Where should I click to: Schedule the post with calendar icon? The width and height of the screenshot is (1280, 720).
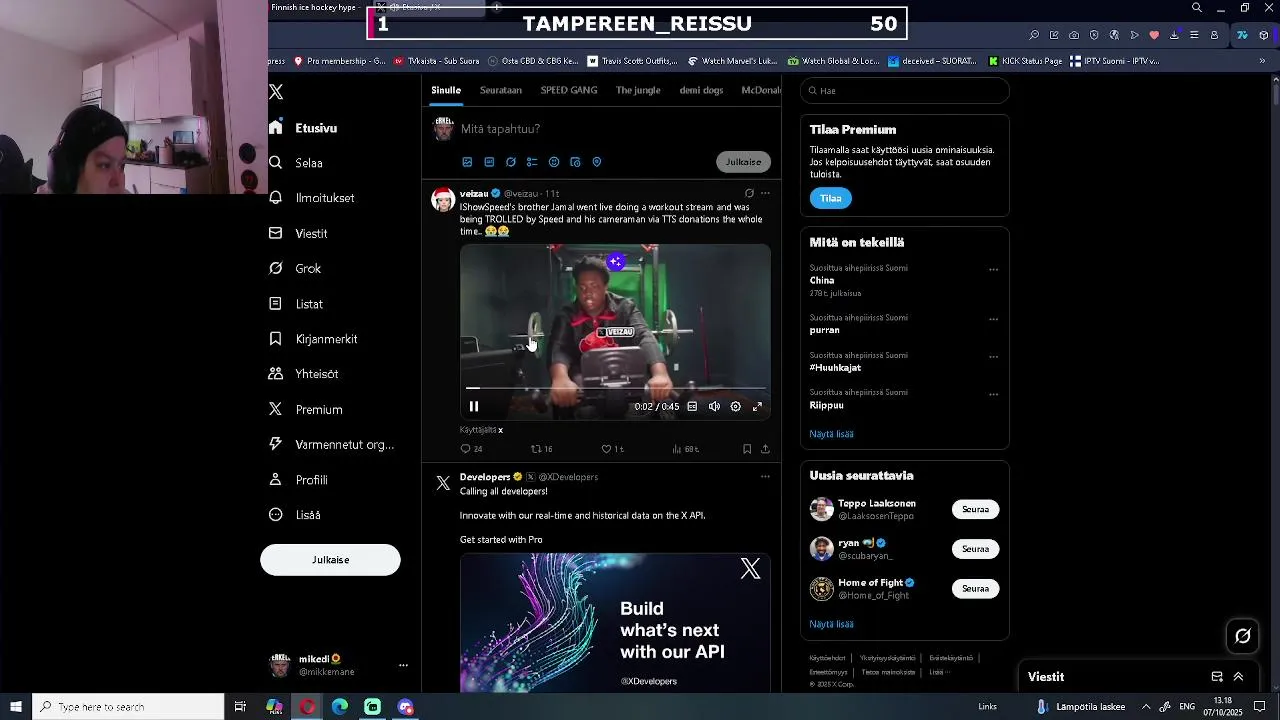click(575, 162)
